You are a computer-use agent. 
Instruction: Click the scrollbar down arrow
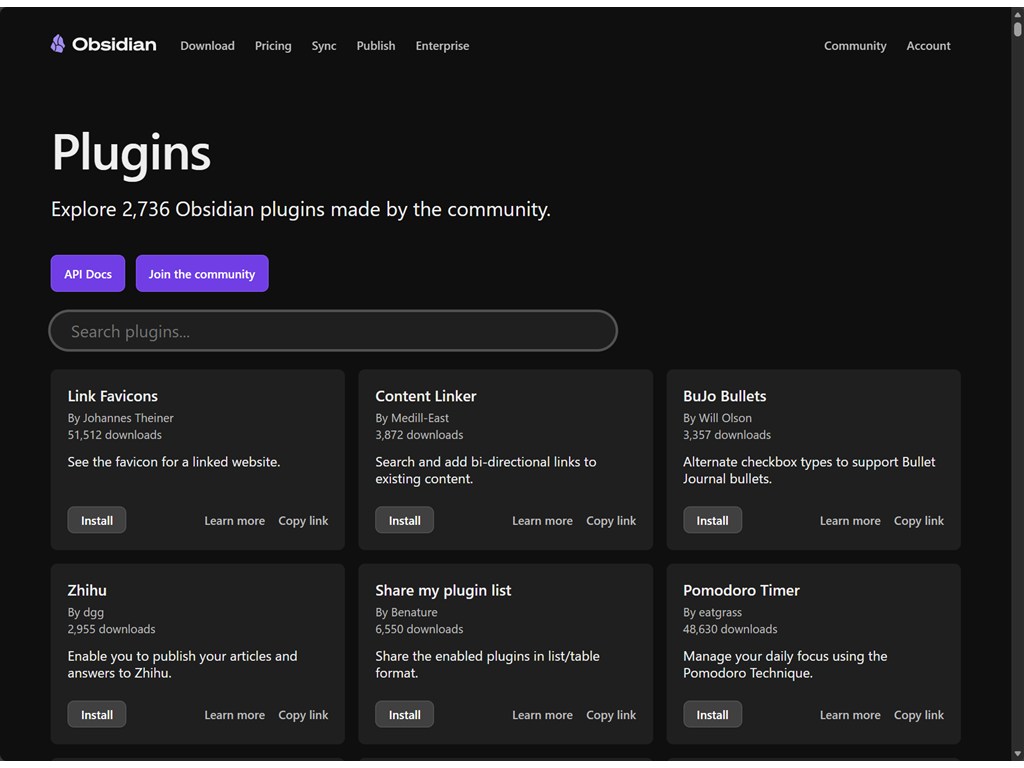(x=1017, y=753)
